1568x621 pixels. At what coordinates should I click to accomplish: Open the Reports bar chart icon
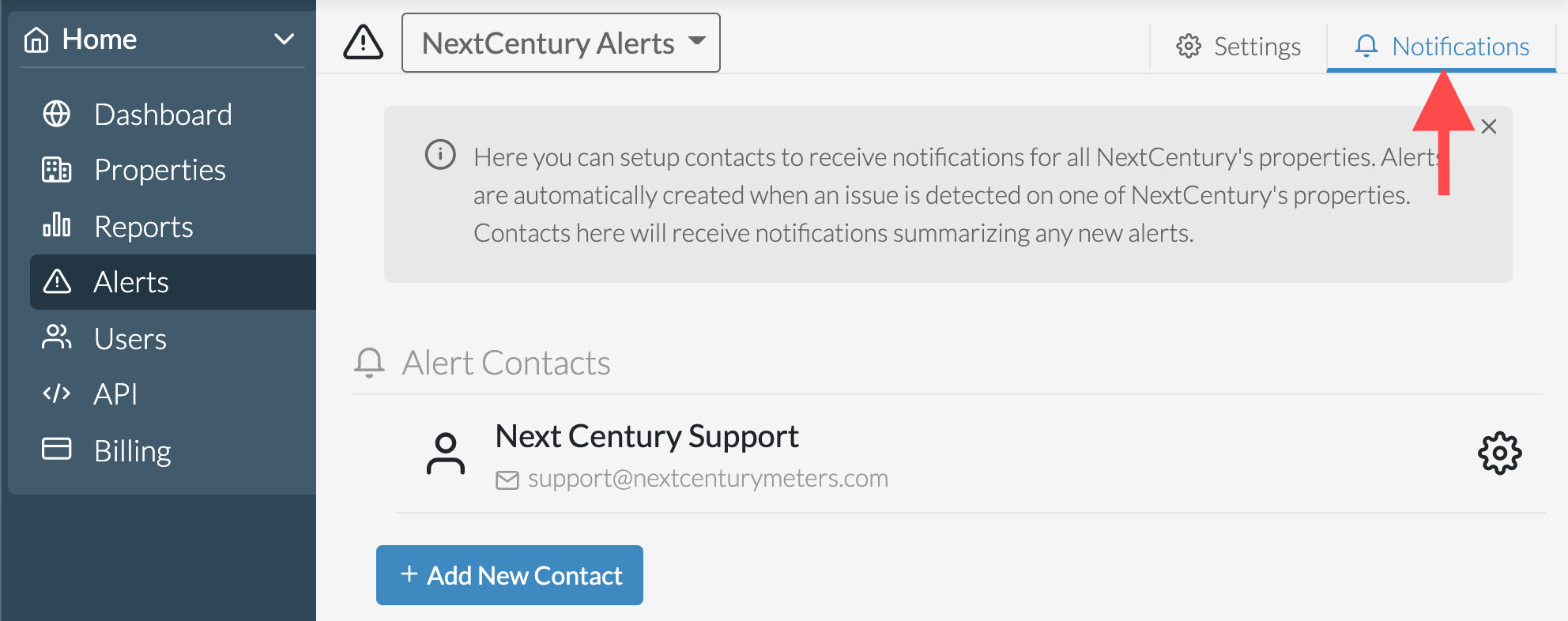56,225
